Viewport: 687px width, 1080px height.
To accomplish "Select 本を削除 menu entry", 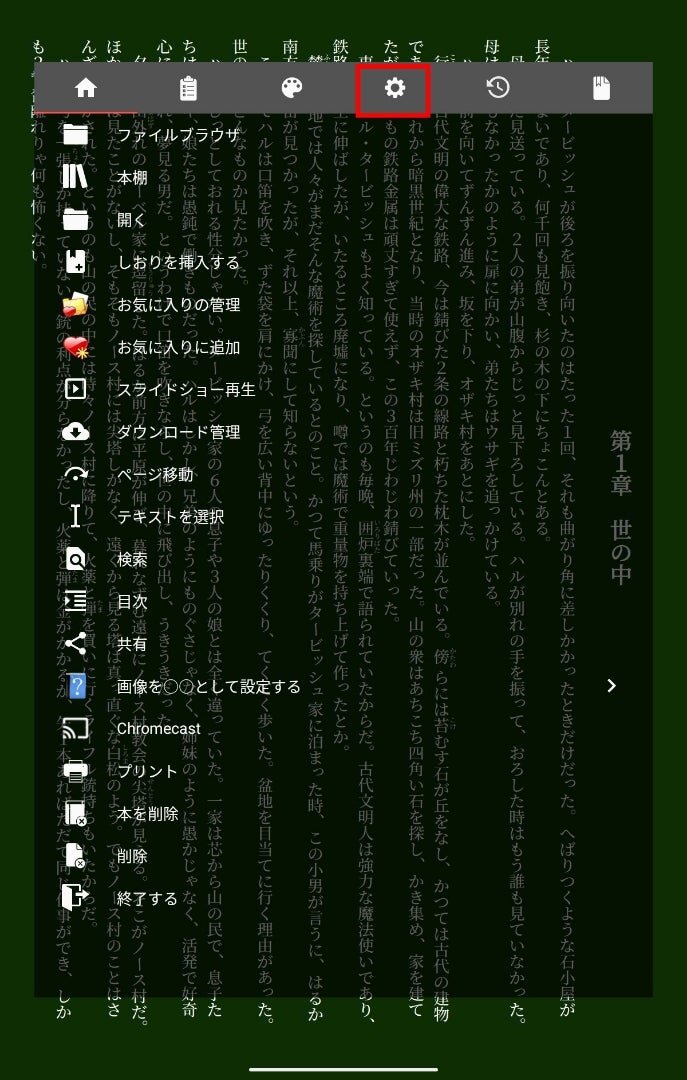I will pyautogui.click(x=147, y=814).
